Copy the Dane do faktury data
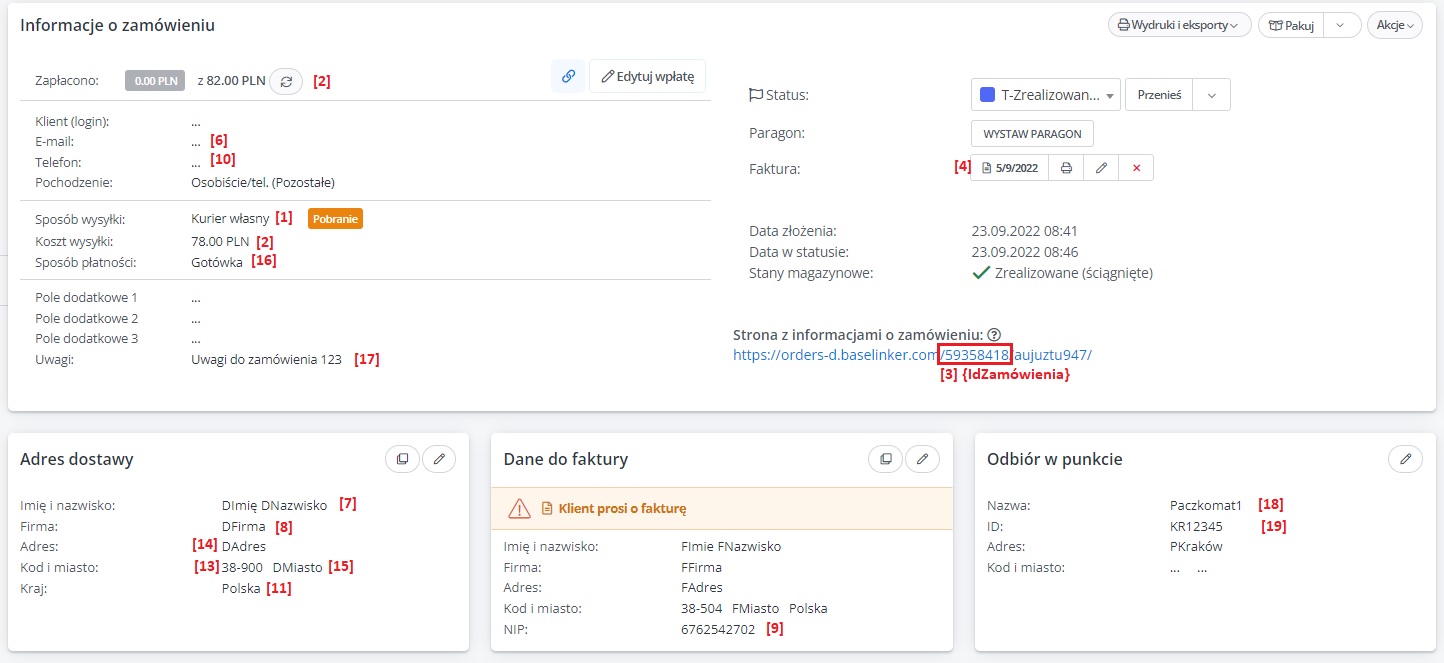Image resolution: width=1444 pixels, height=663 pixels. click(x=885, y=459)
